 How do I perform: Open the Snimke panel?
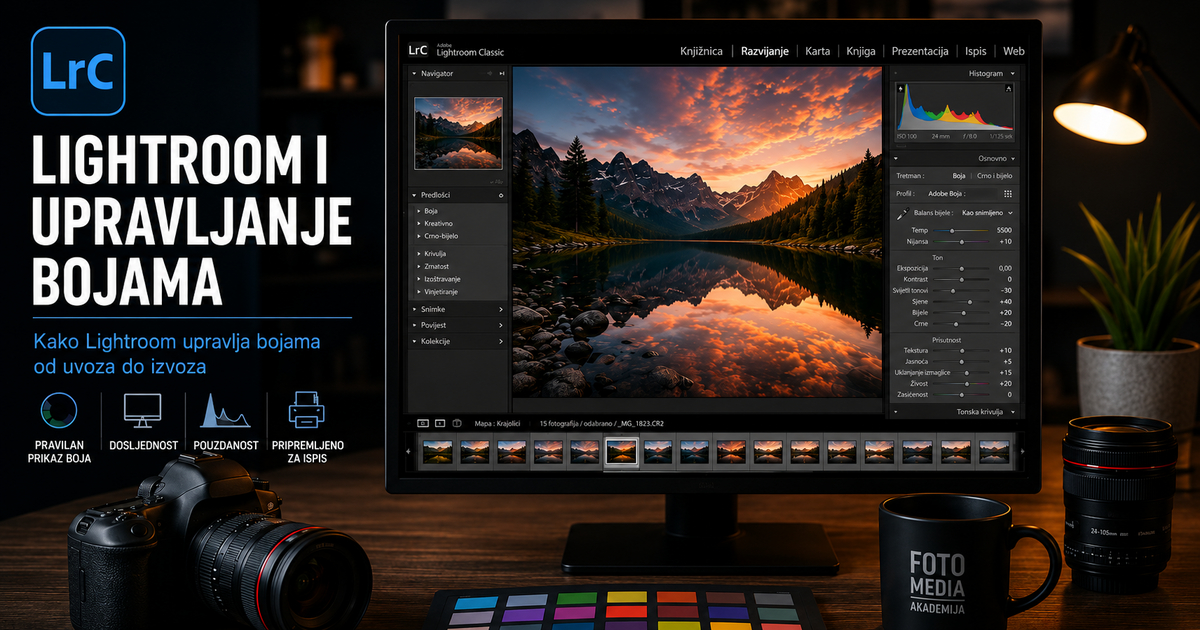click(x=459, y=309)
